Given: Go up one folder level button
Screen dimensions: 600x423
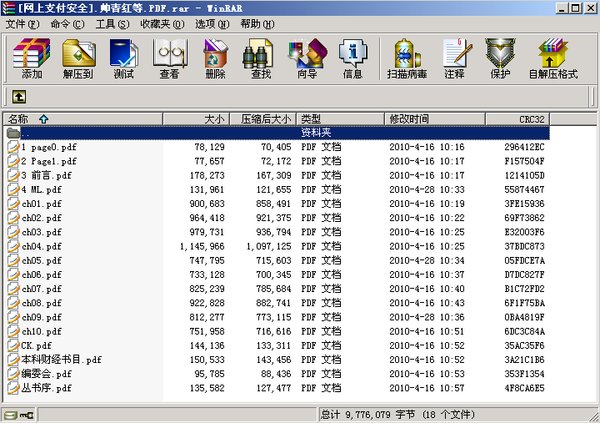Looking at the screenshot, I should tap(18, 97).
